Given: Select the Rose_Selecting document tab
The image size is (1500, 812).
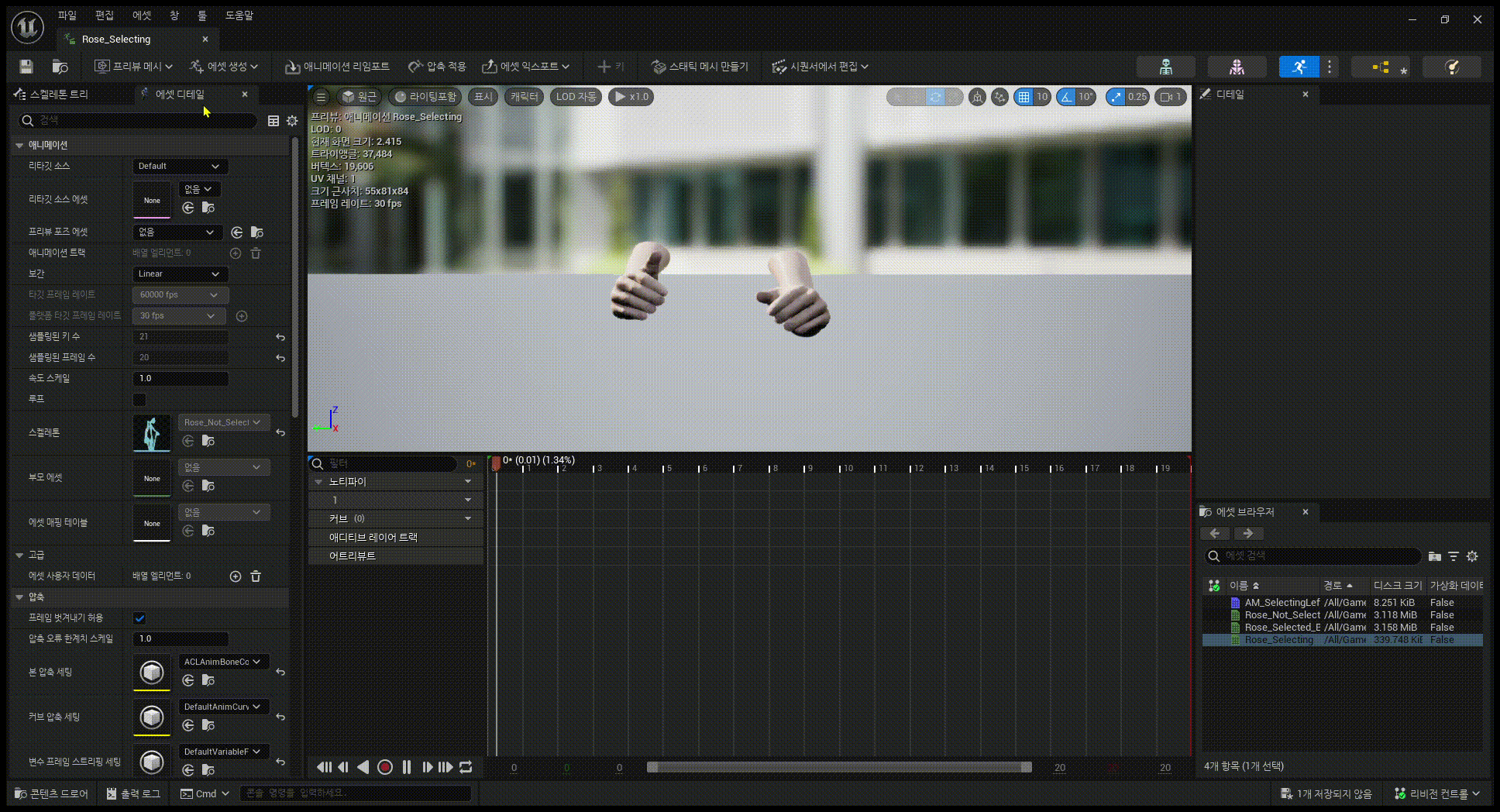Looking at the screenshot, I should (x=116, y=40).
